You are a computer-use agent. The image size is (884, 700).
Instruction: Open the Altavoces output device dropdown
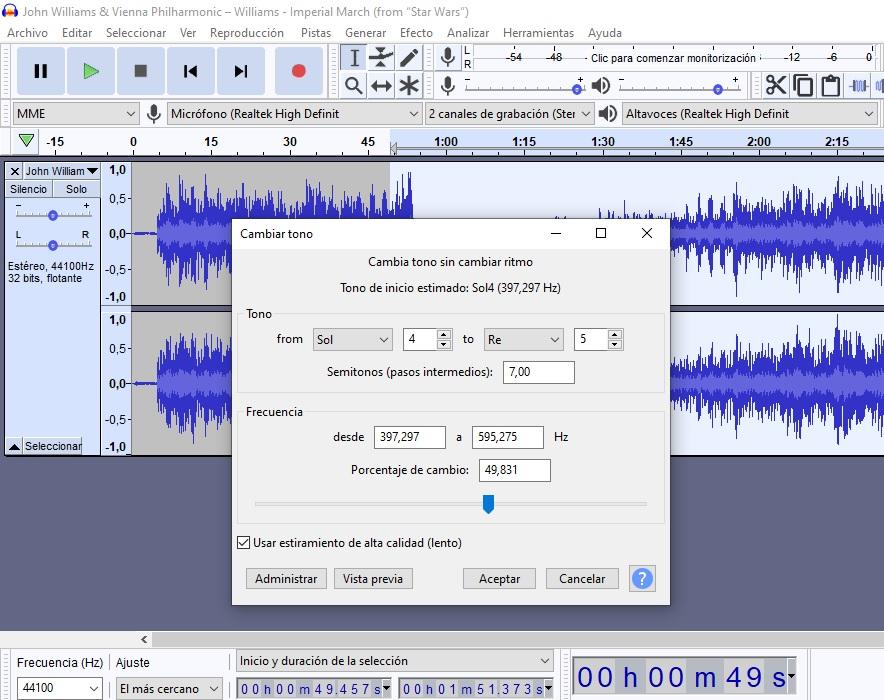click(x=749, y=113)
